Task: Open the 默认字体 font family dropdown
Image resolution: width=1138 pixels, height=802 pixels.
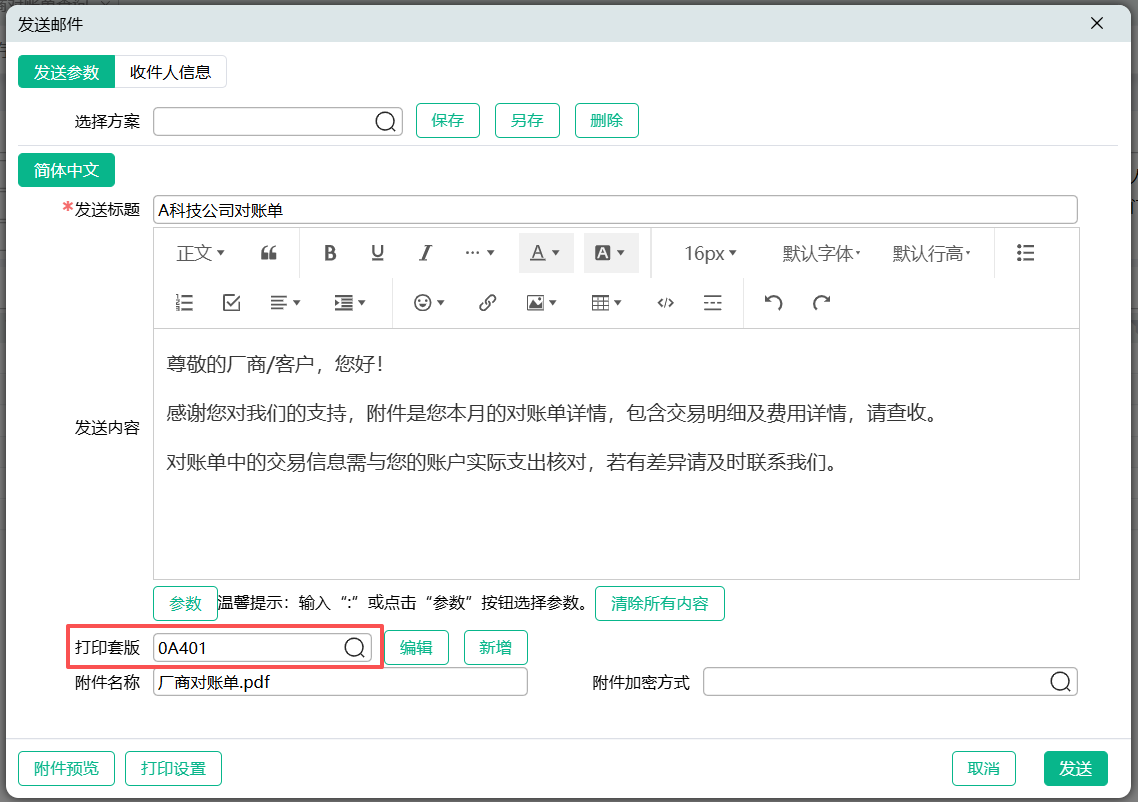Action: click(821, 253)
